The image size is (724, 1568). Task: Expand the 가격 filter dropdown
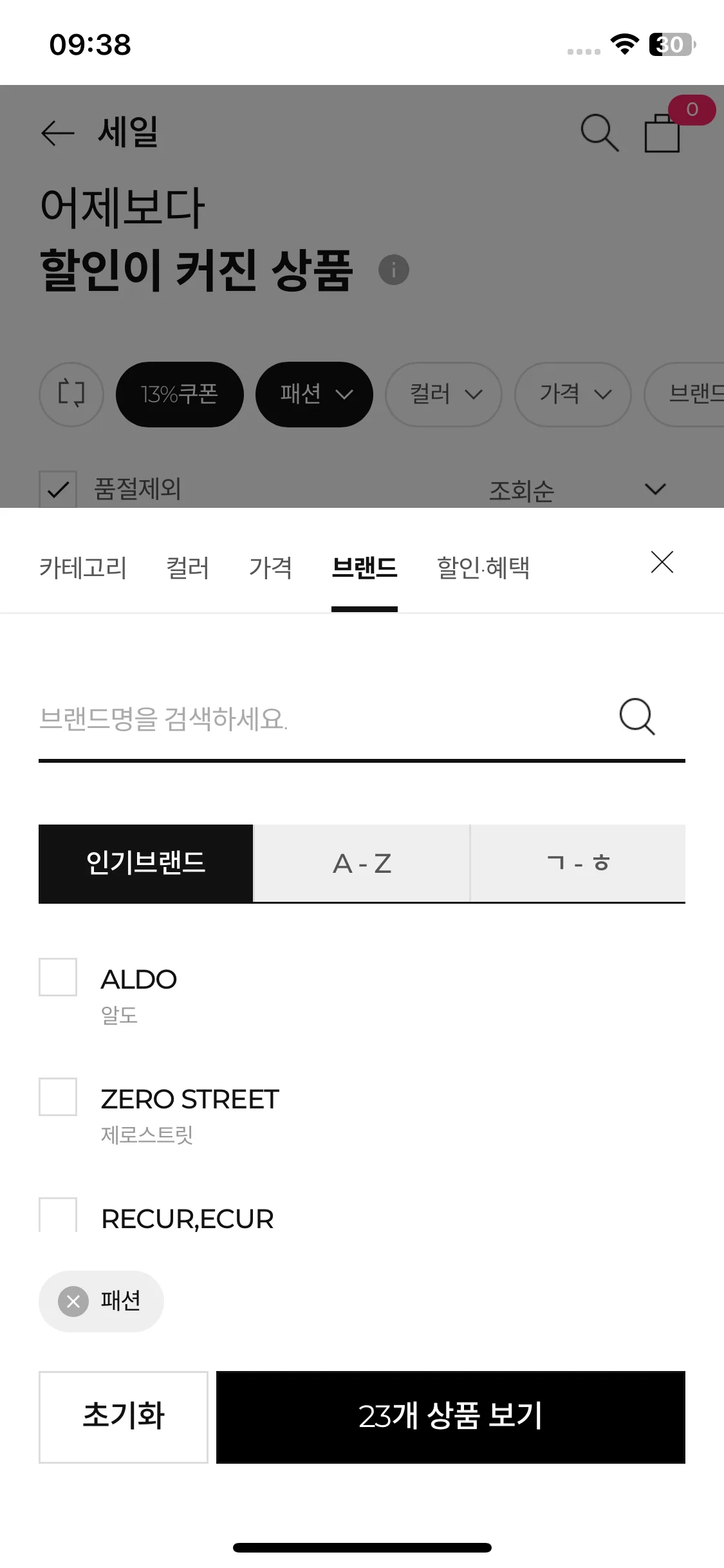coord(573,394)
